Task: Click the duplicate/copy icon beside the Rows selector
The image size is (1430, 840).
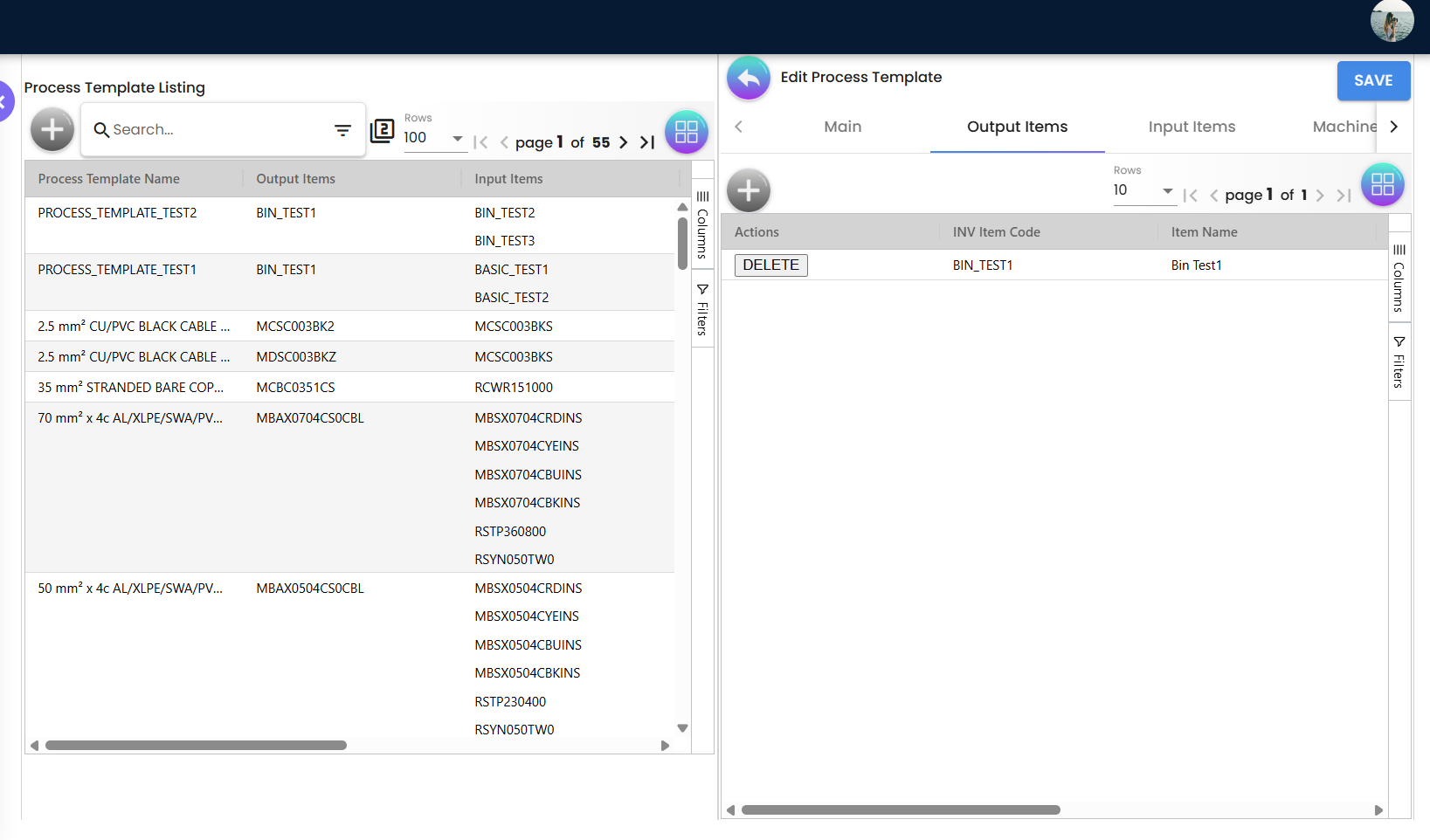Action: coord(382,130)
